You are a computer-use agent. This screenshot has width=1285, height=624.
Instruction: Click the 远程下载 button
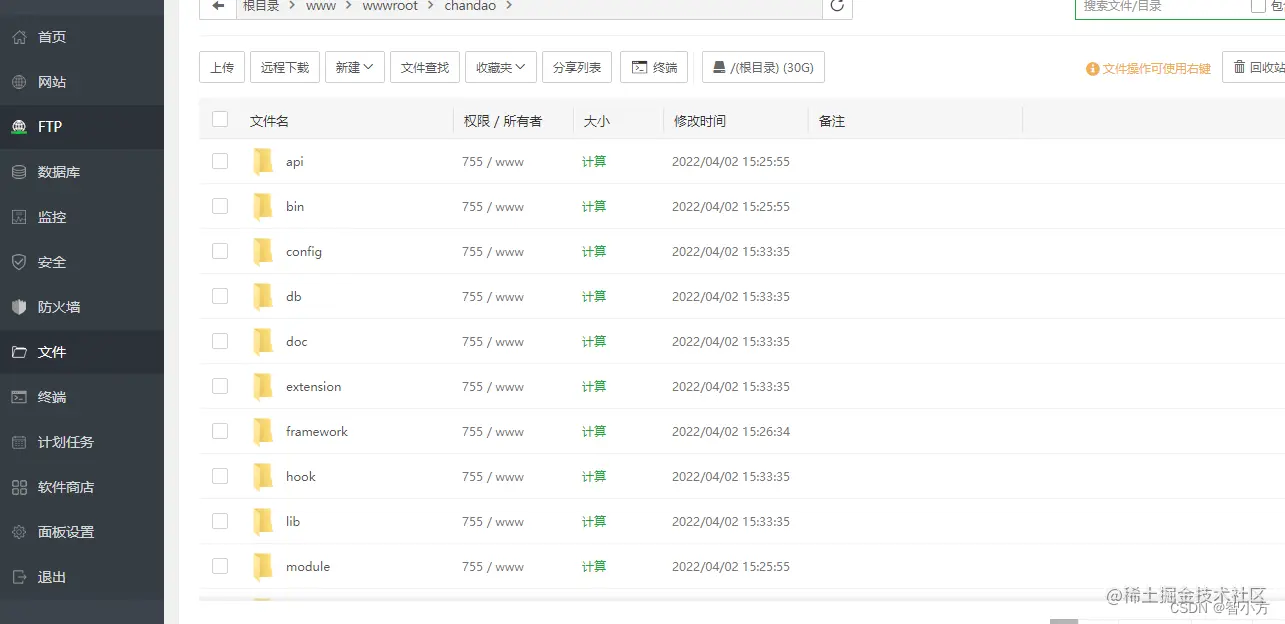(x=285, y=67)
